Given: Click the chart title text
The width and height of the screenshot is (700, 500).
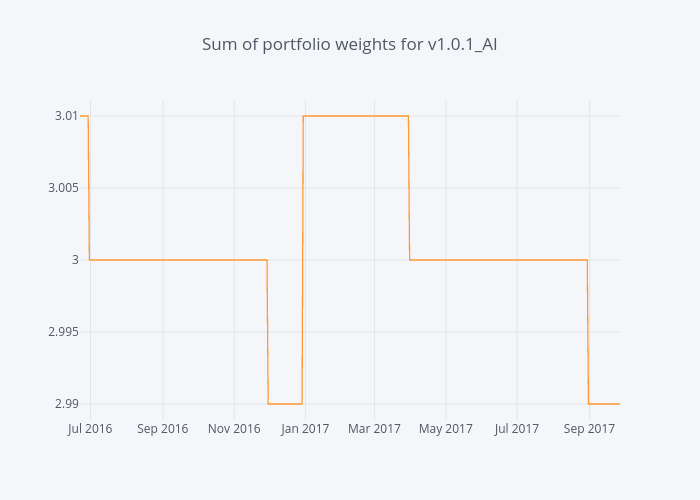Looking at the screenshot, I should pyautogui.click(x=350, y=44).
